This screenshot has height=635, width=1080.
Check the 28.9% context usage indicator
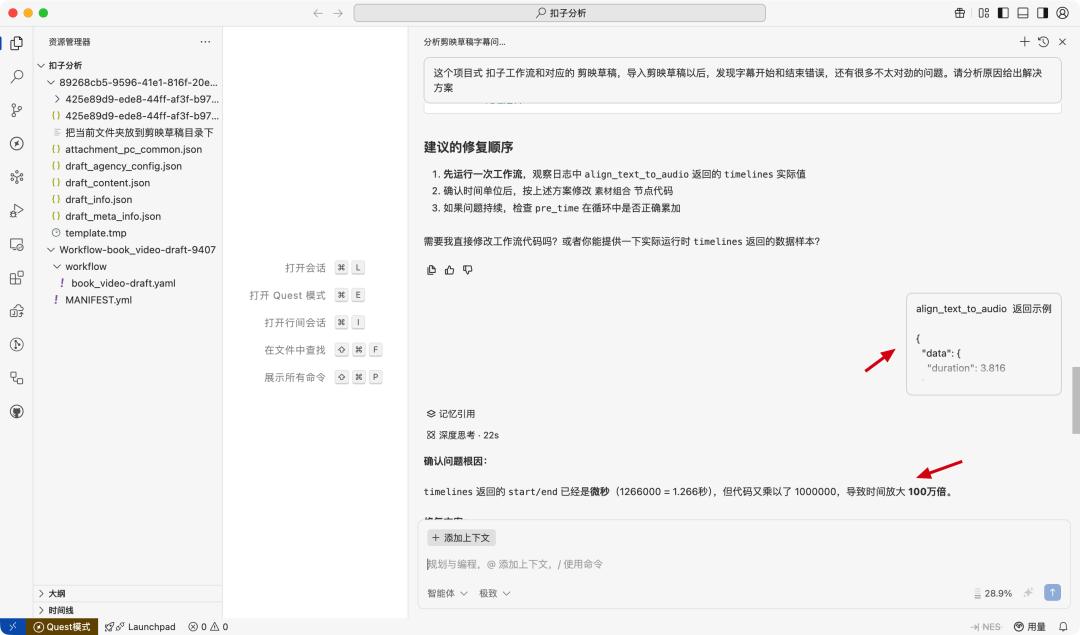995,592
